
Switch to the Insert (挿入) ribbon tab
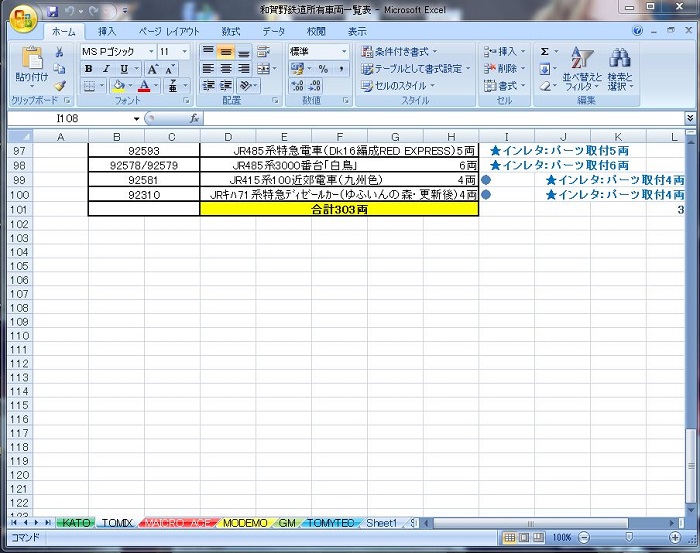click(x=107, y=31)
